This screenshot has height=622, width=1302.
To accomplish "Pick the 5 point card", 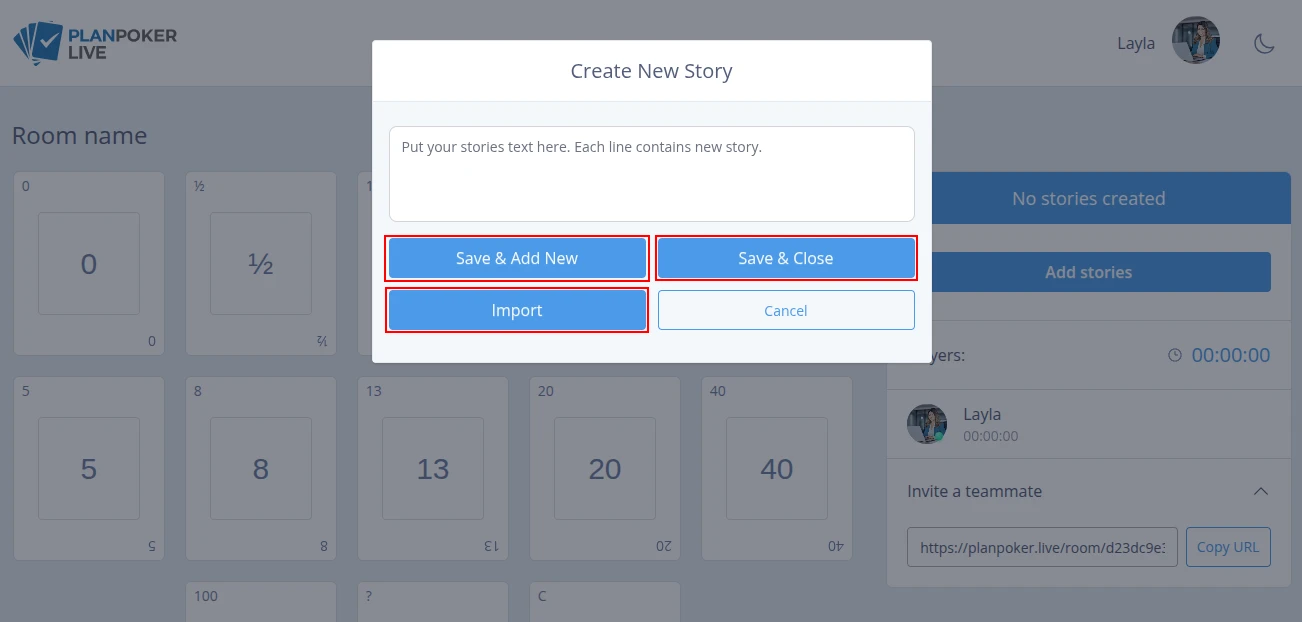I will [x=89, y=469].
